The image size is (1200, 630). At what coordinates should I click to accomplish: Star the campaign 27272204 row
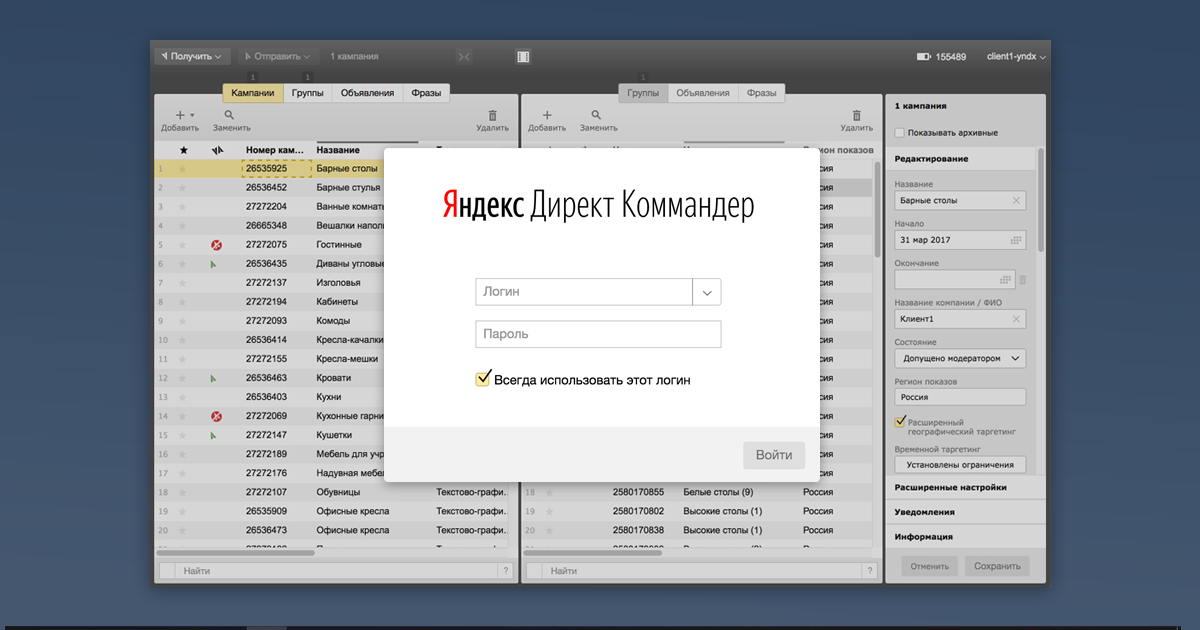tap(182, 207)
